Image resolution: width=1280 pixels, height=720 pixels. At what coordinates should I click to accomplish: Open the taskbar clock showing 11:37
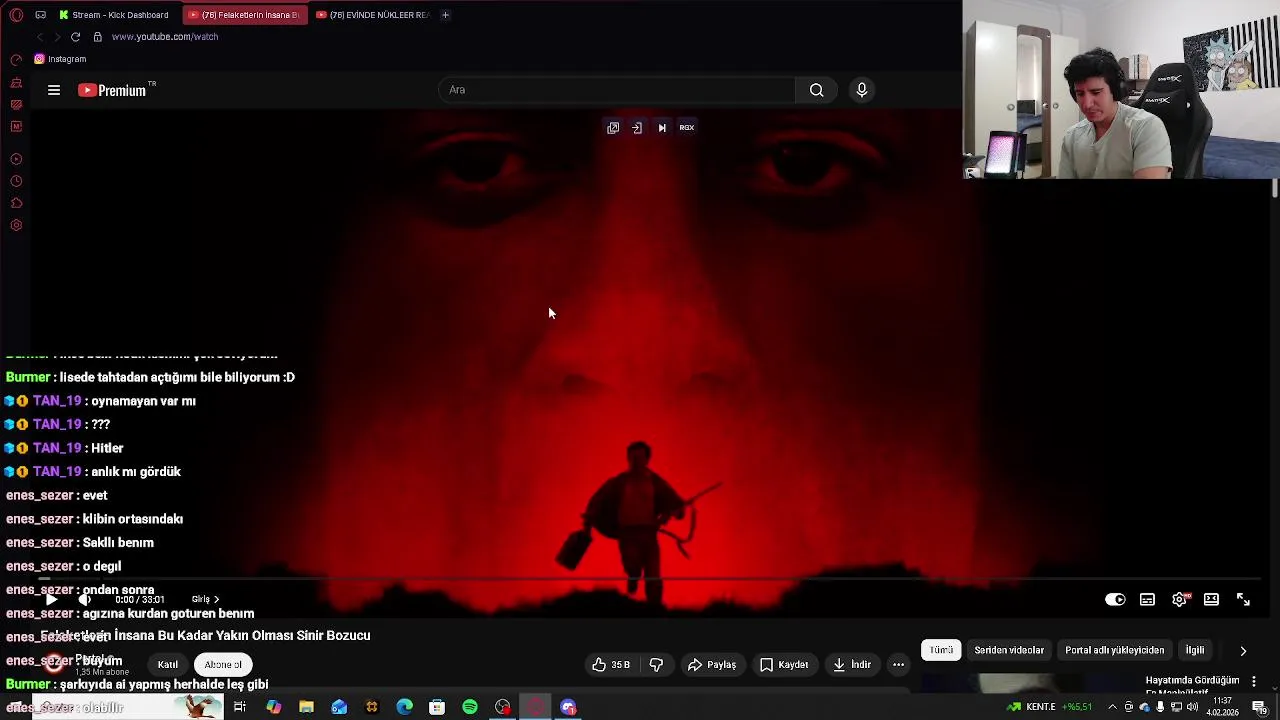pyautogui.click(x=1222, y=708)
